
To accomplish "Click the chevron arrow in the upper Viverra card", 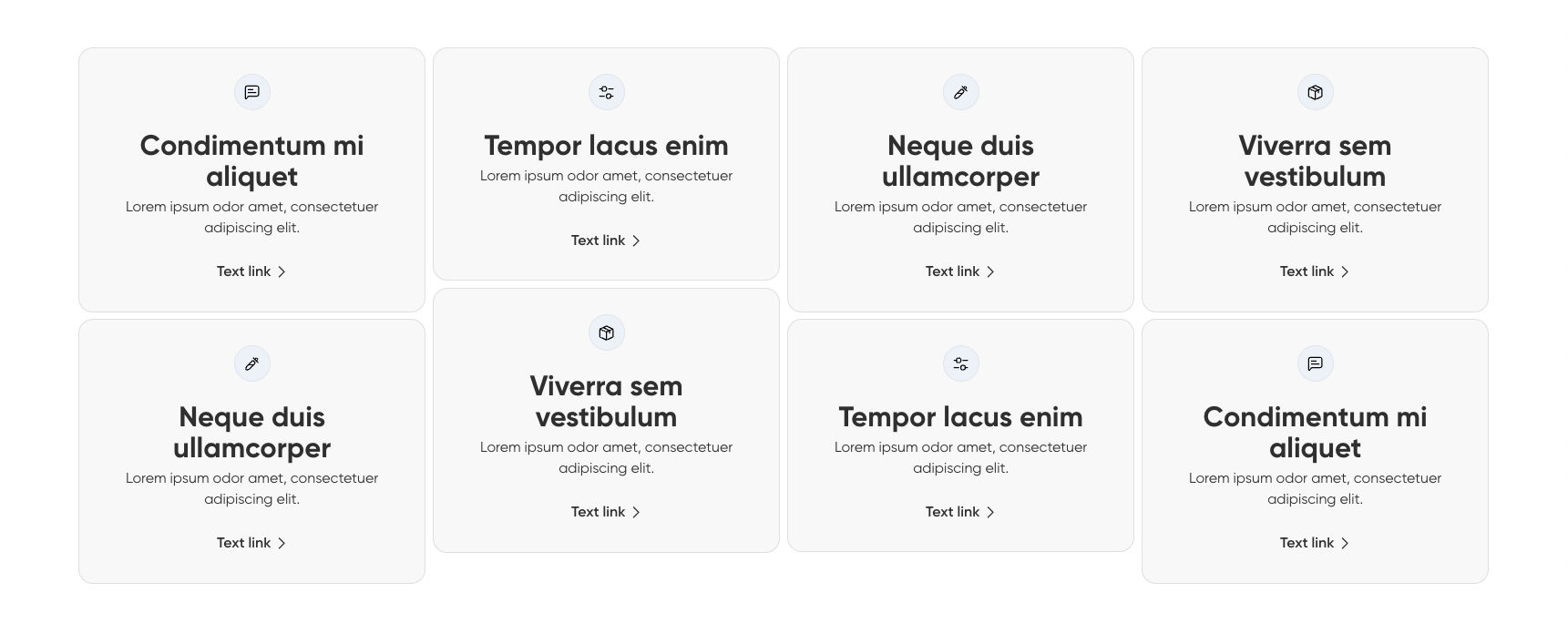I will (x=1345, y=271).
